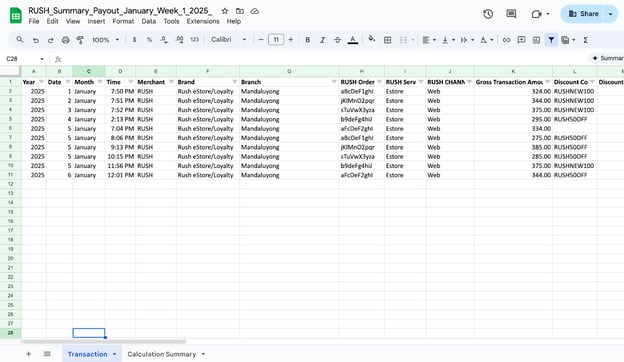Show the all sheets list
Image resolution: width=624 pixels, height=362 pixels.
(47, 354)
